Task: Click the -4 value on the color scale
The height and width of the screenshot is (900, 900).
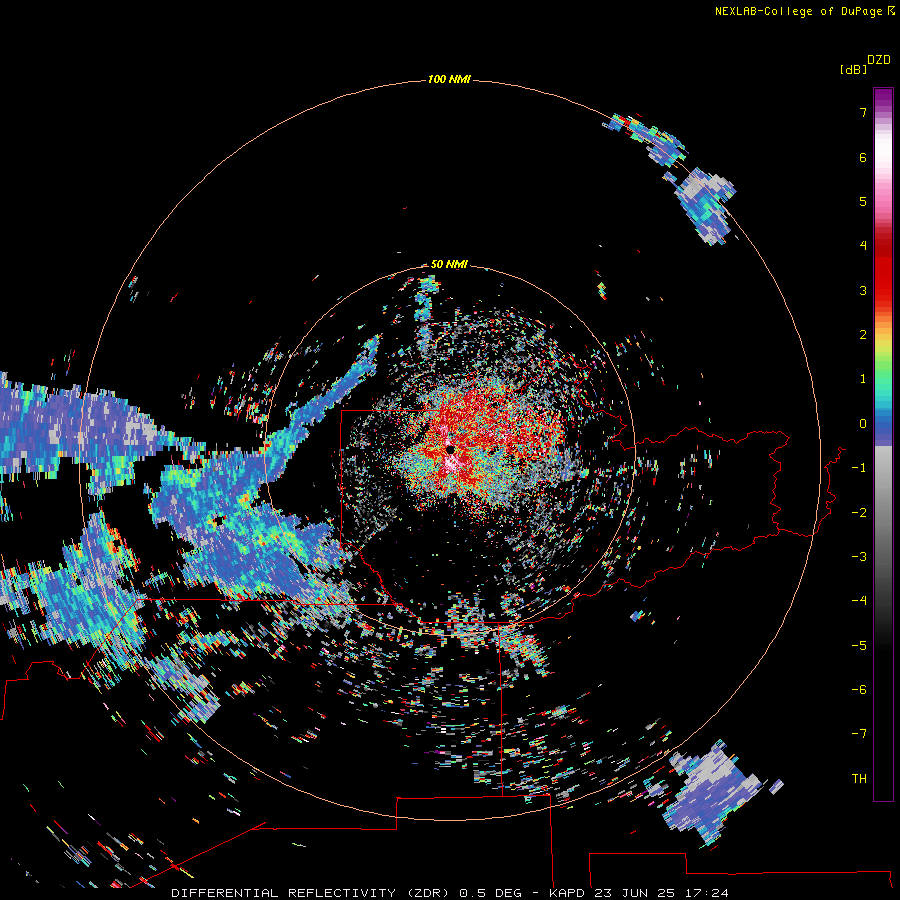Action: click(859, 601)
